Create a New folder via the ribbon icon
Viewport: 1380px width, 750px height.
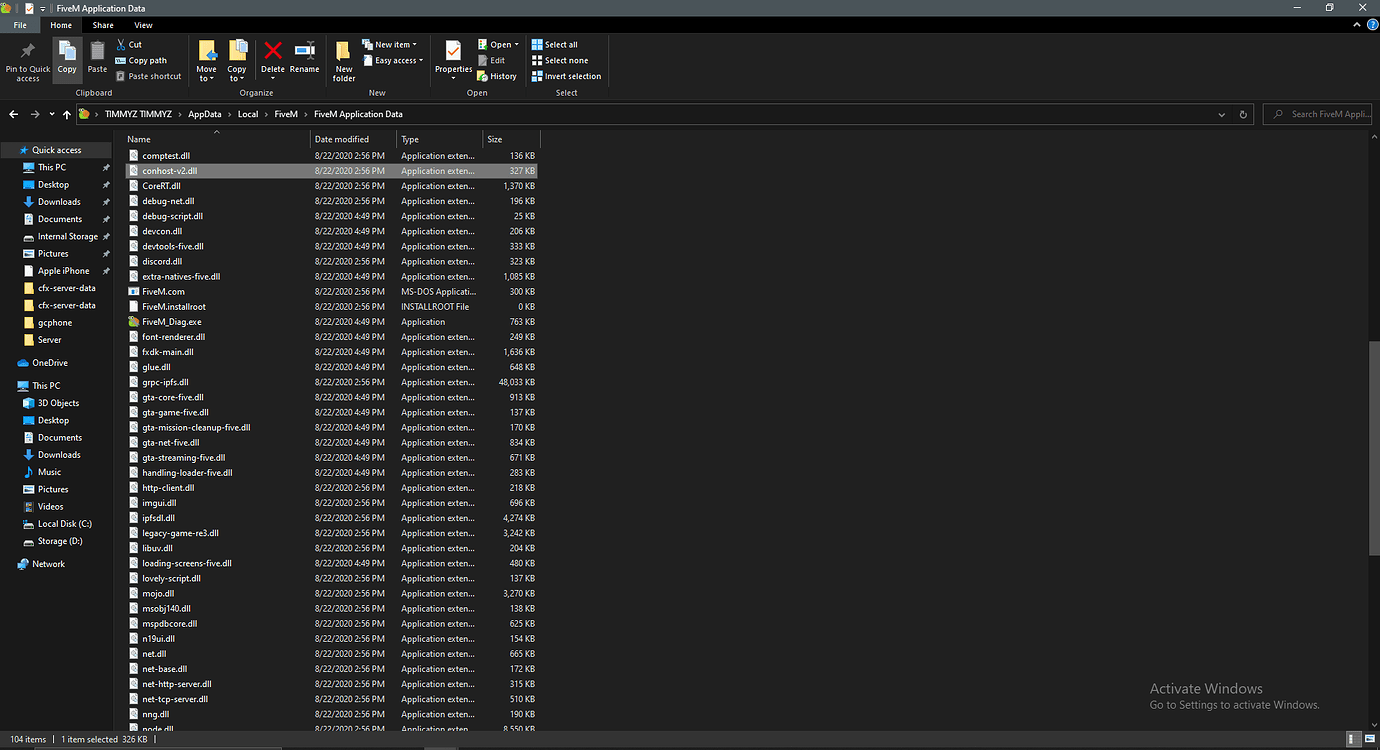[x=343, y=58]
